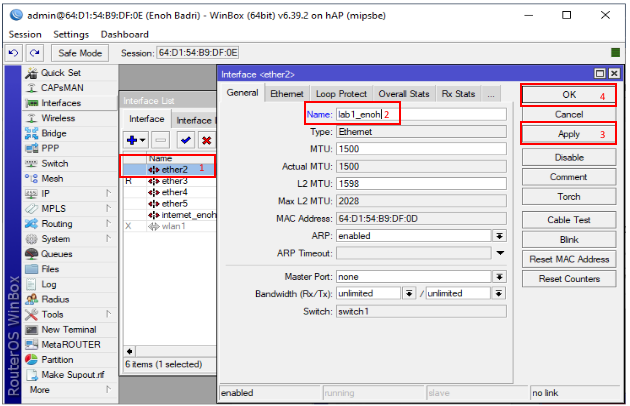The width and height of the screenshot is (630, 406).
Task: Select Interface tab in Interface List
Action: click(147, 119)
